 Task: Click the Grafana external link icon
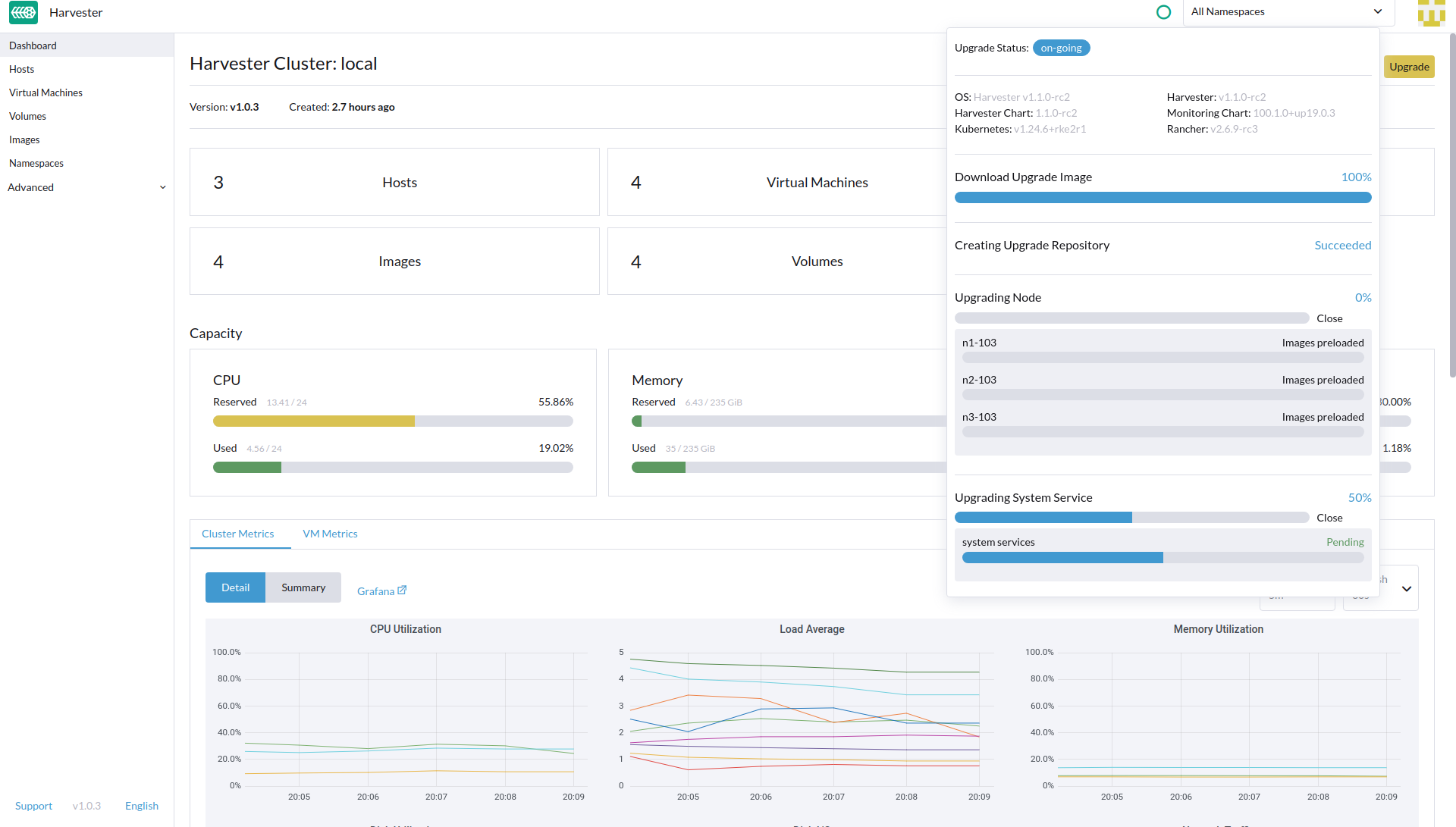402,590
